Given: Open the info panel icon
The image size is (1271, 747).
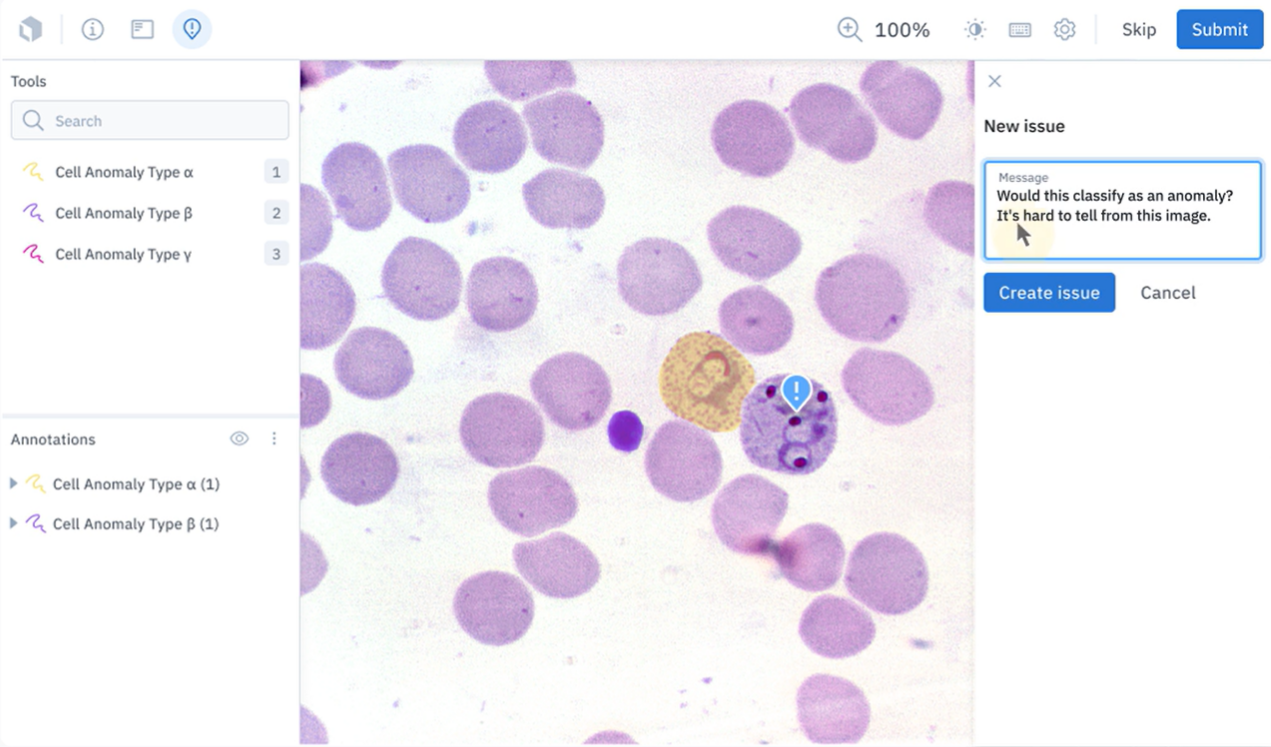Looking at the screenshot, I should click(92, 29).
